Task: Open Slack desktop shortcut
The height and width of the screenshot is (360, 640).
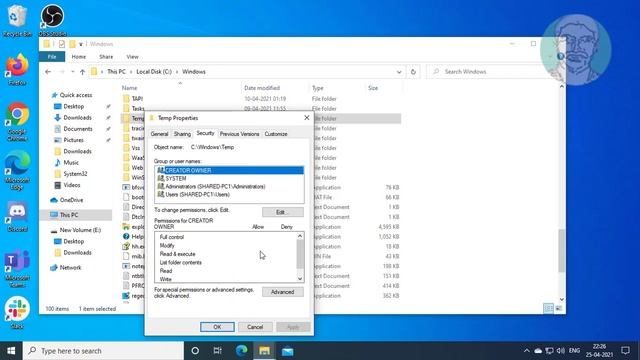Action: coord(17,313)
